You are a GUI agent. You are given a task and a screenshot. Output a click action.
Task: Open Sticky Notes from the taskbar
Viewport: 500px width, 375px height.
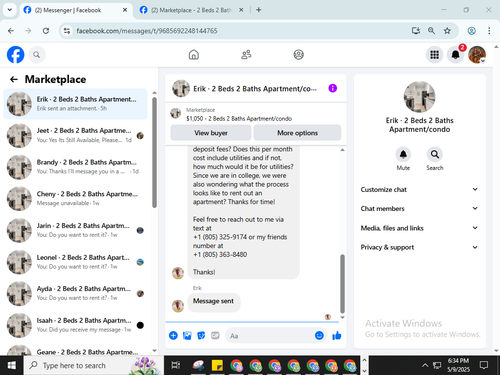217,365
